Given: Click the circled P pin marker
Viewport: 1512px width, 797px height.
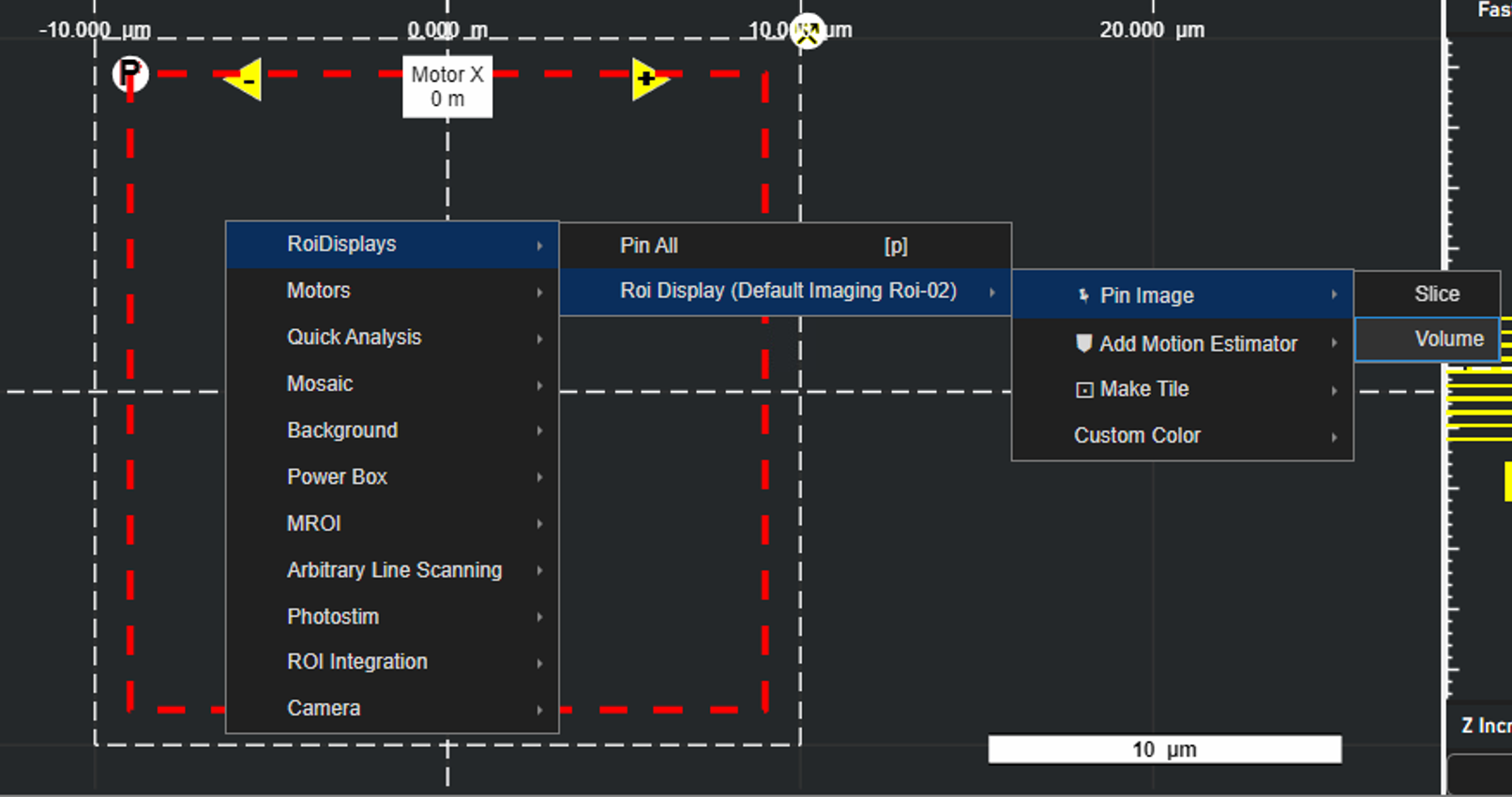Looking at the screenshot, I should [x=129, y=72].
